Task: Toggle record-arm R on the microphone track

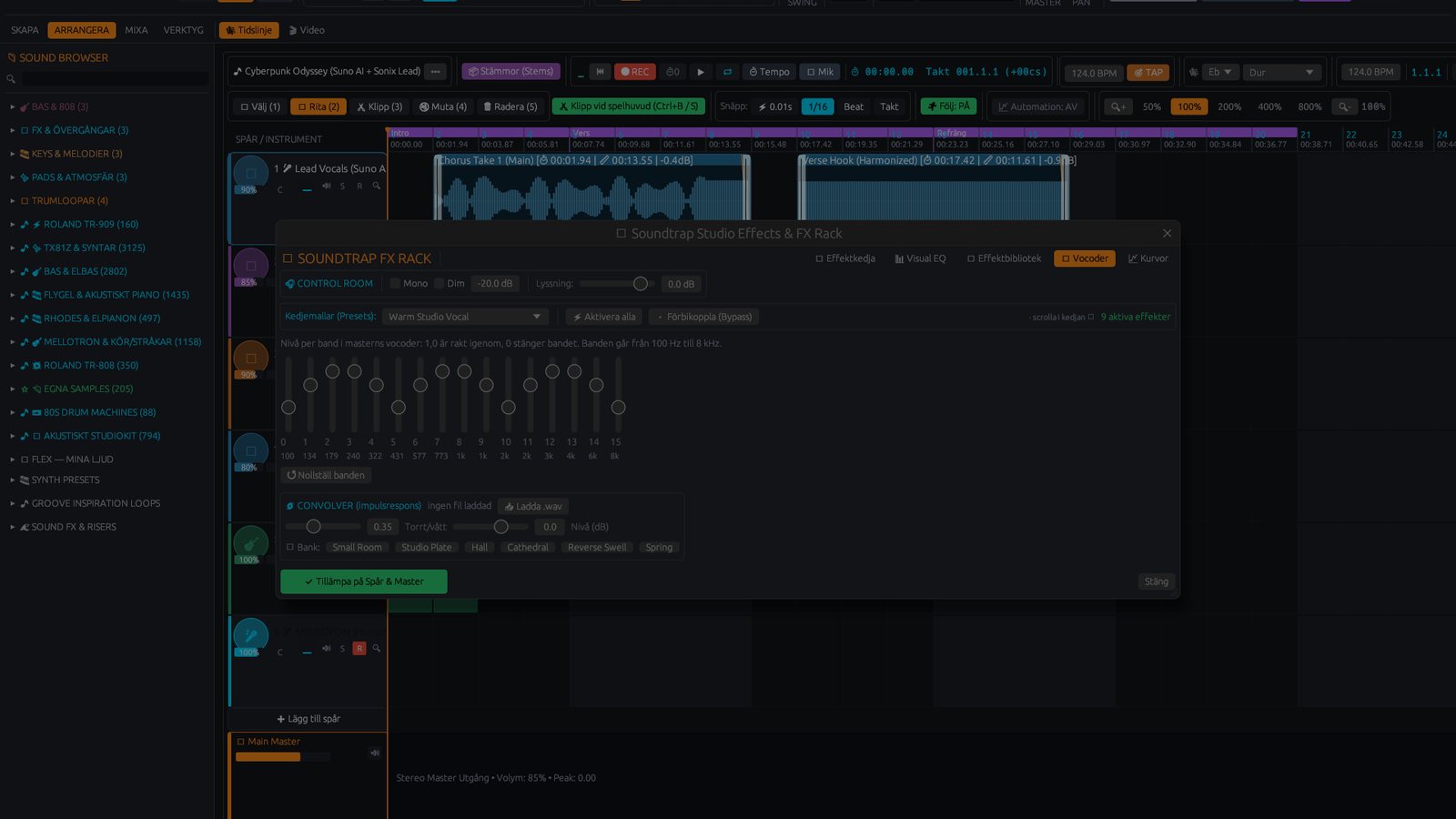Action: [x=359, y=649]
